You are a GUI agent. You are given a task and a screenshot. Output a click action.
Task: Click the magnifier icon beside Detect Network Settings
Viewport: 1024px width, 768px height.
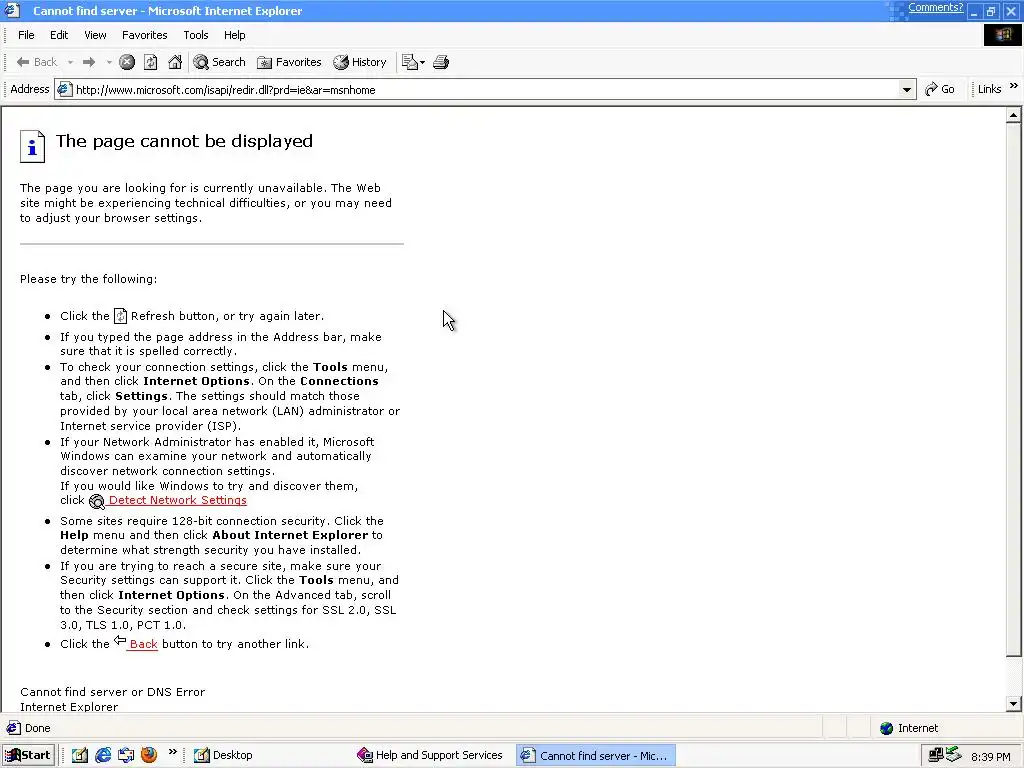click(x=97, y=501)
